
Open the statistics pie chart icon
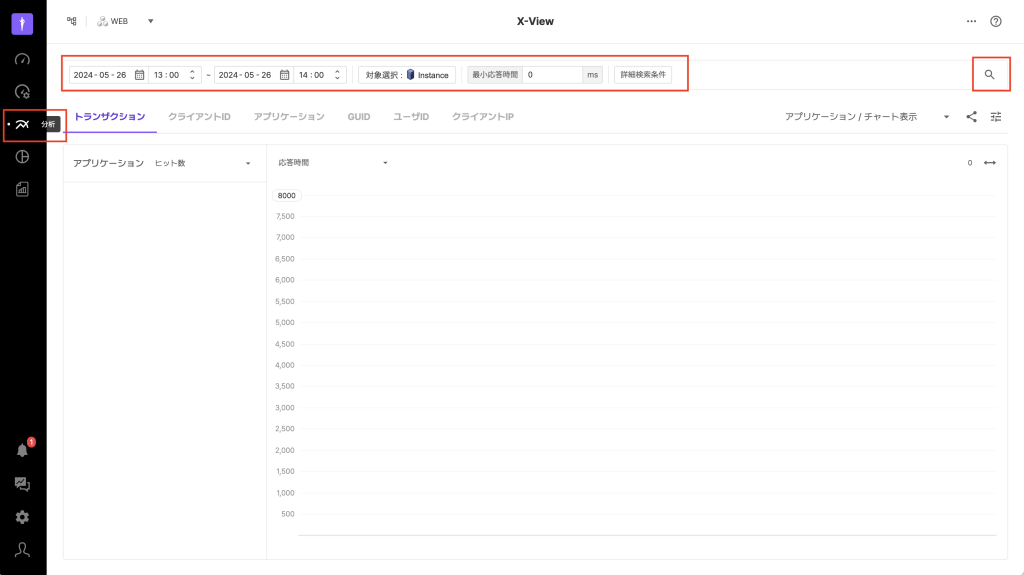pos(22,157)
